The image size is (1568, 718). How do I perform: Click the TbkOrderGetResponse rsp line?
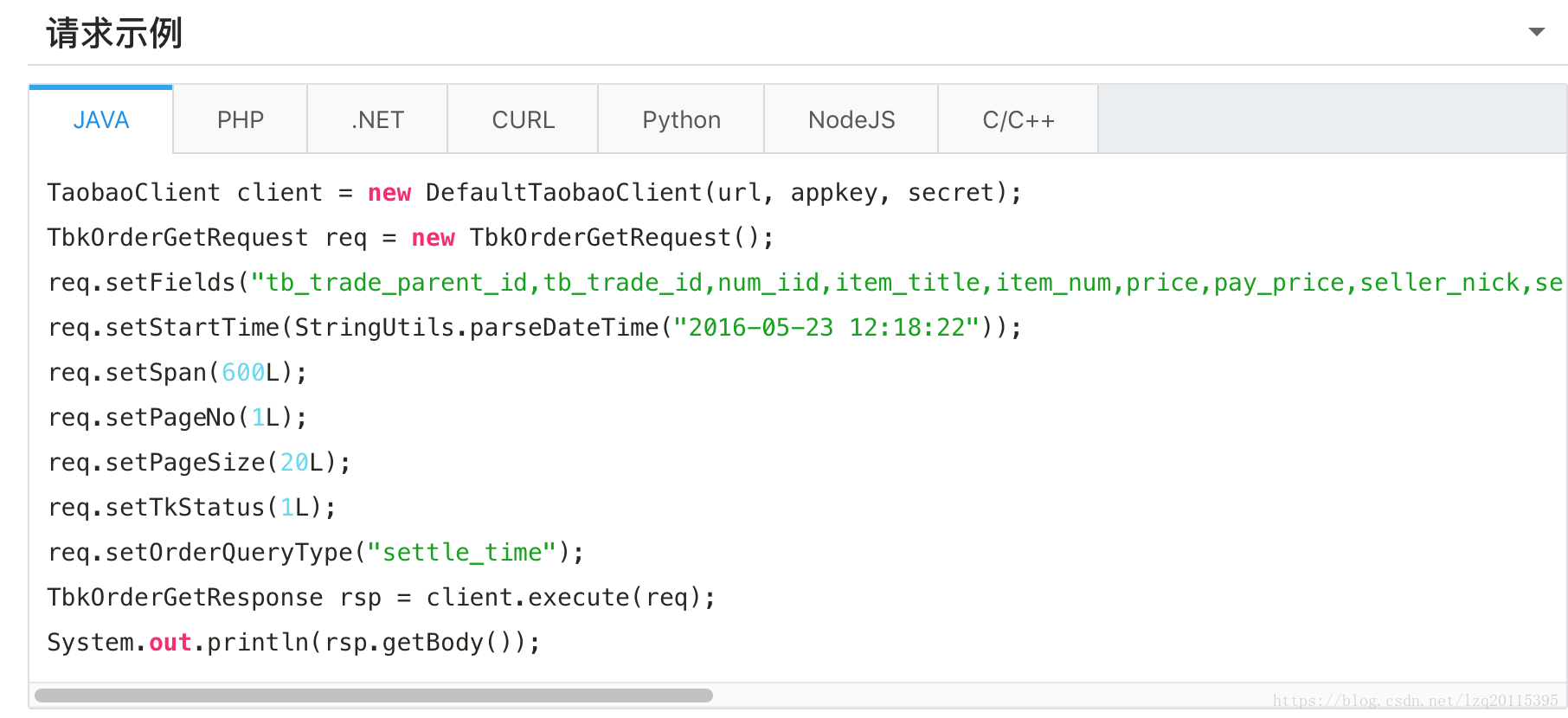(381, 597)
